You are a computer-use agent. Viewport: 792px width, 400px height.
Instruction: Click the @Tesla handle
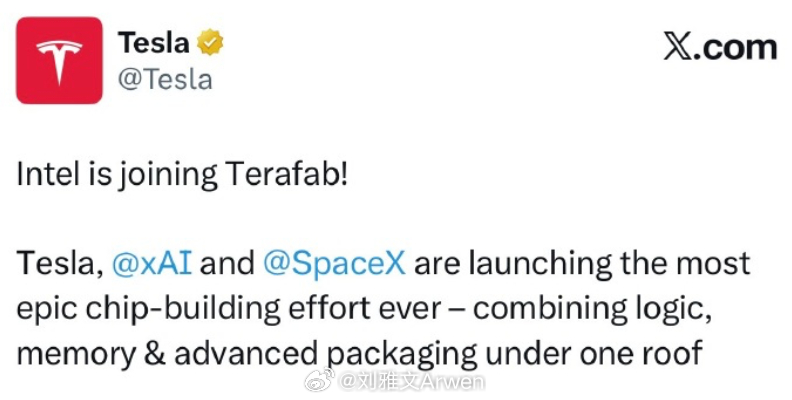pyautogui.click(x=165, y=79)
